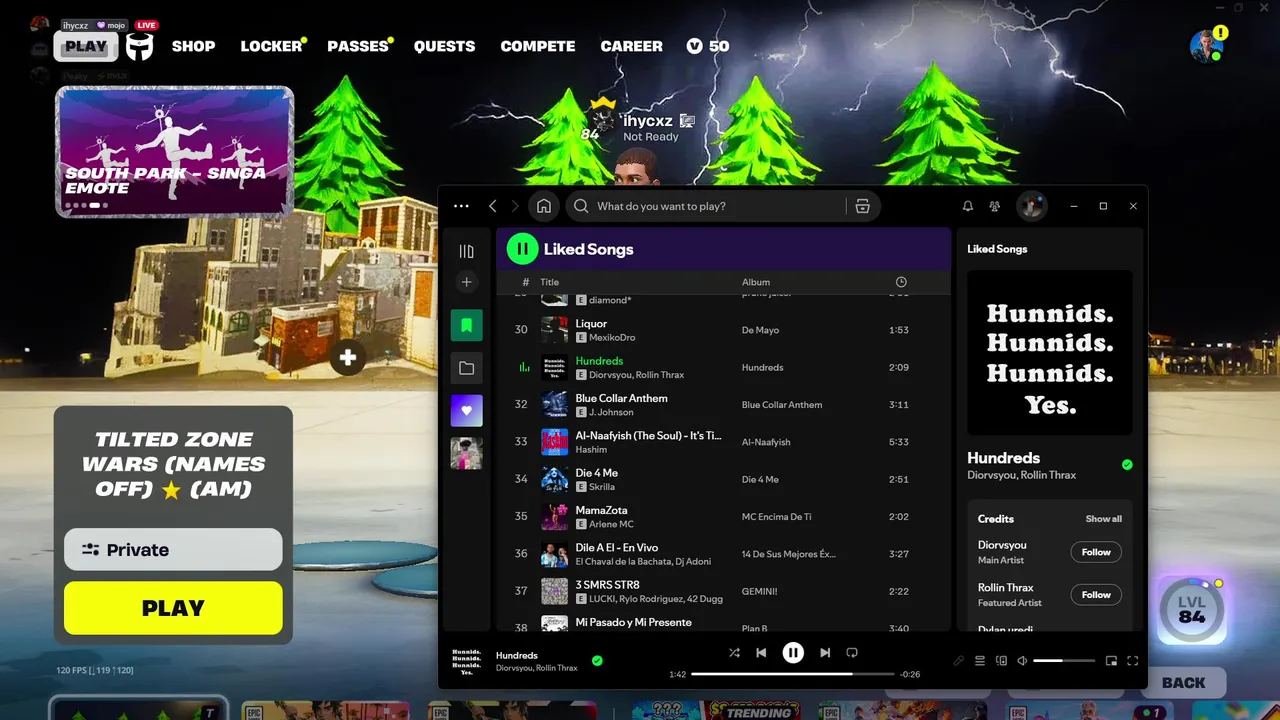This screenshot has width=1280, height=720.
Task: Open Friend Activity icon in Spotify
Action: coord(994,206)
